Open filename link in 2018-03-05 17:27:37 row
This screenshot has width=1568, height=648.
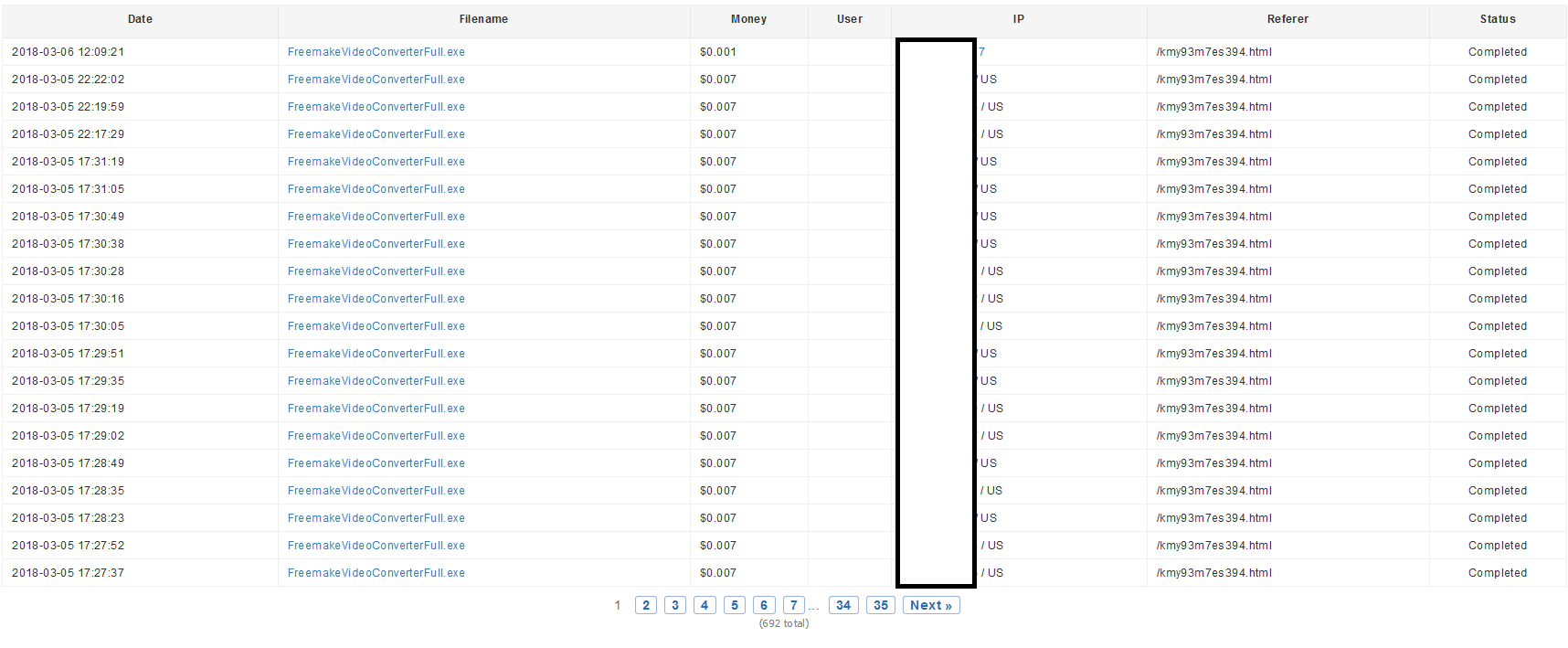click(x=376, y=573)
